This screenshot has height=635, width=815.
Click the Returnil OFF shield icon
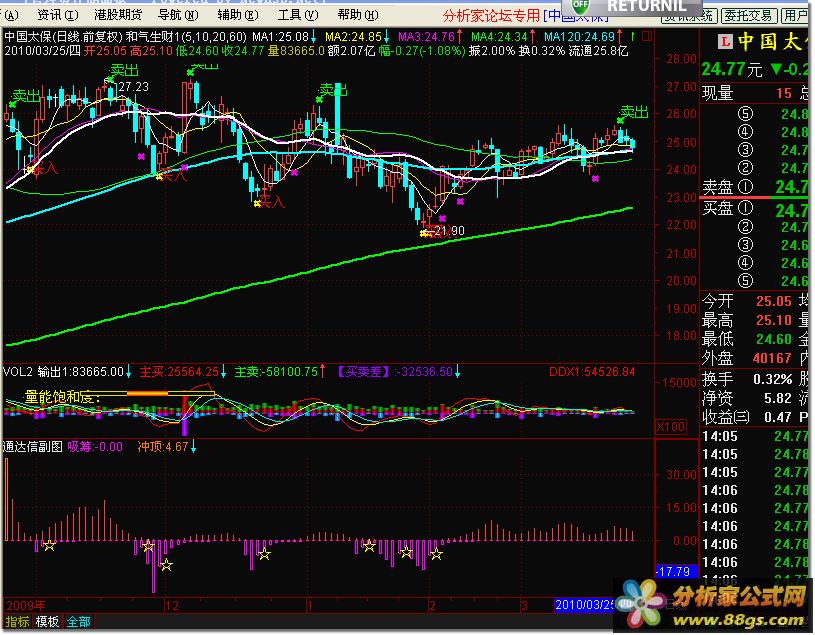(580, 6)
